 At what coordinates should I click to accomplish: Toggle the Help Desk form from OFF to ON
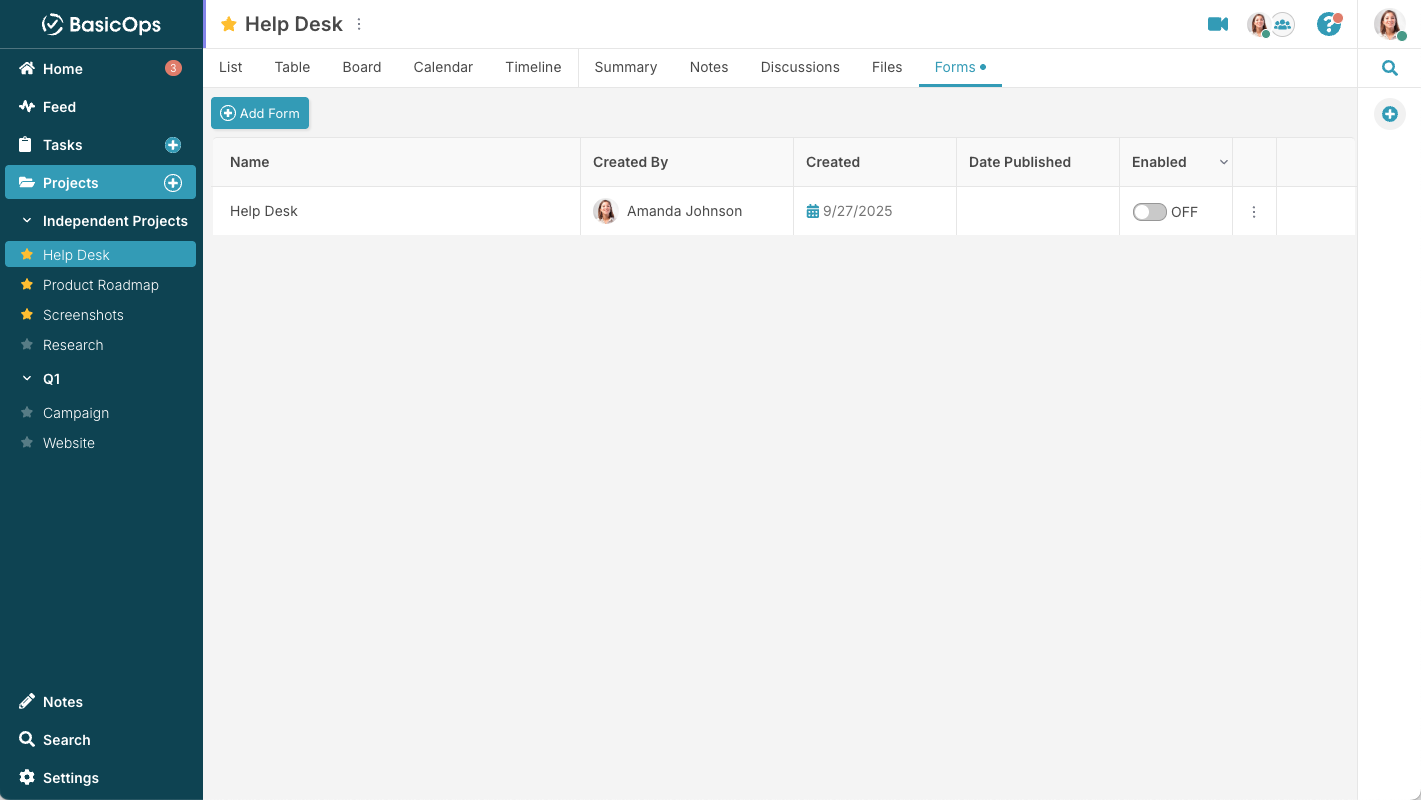coord(1147,211)
